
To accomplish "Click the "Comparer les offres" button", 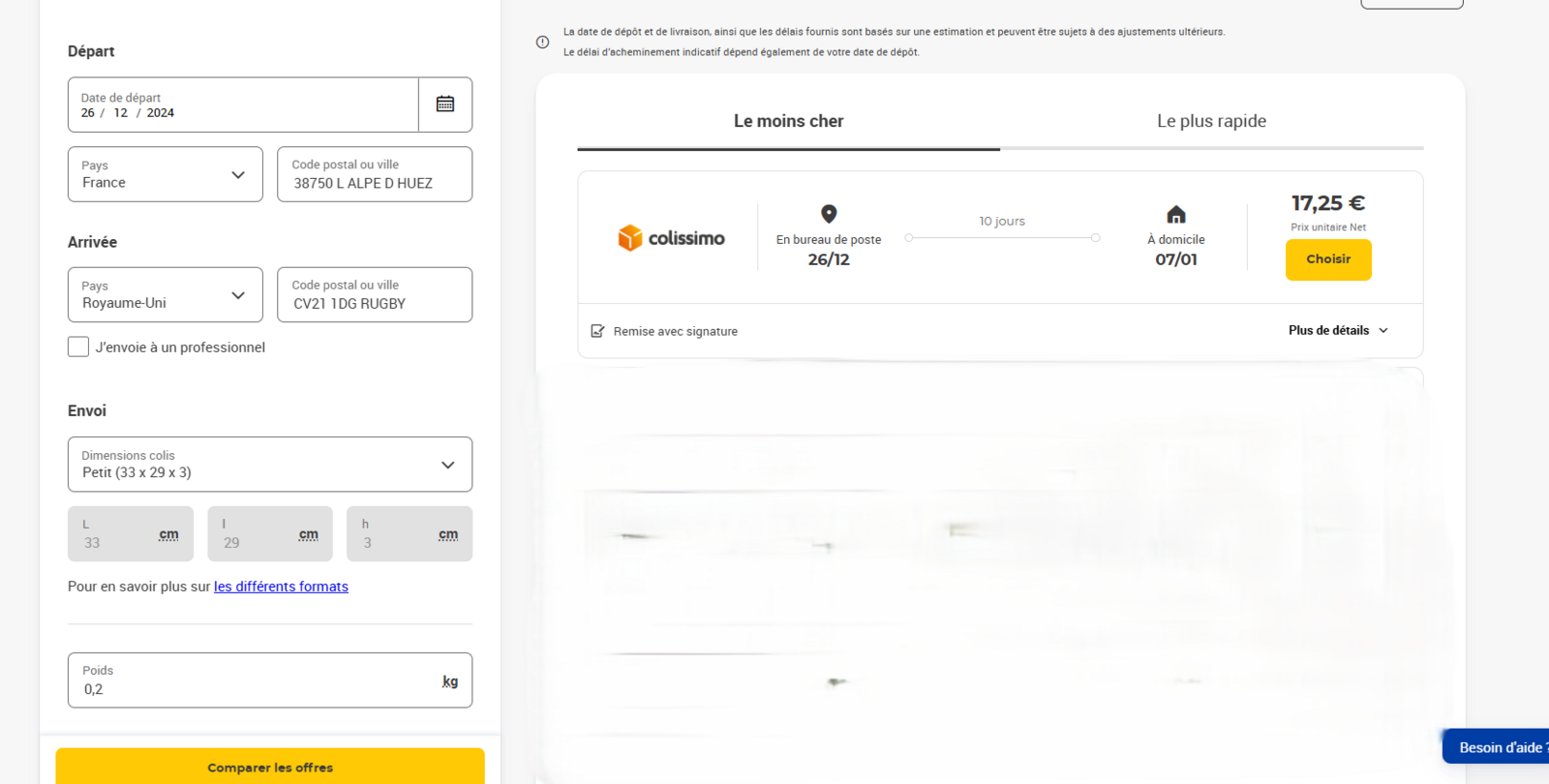I will tap(269, 767).
